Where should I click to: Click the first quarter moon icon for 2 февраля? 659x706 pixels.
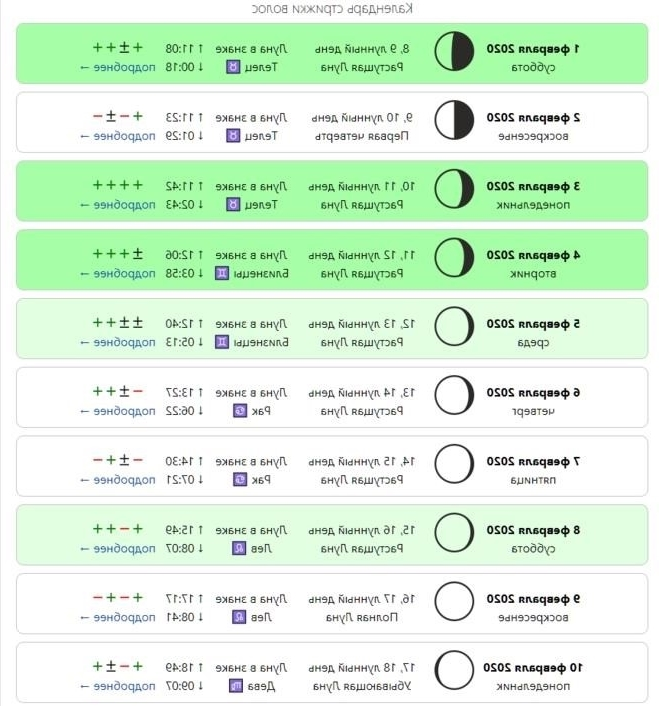(454, 120)
